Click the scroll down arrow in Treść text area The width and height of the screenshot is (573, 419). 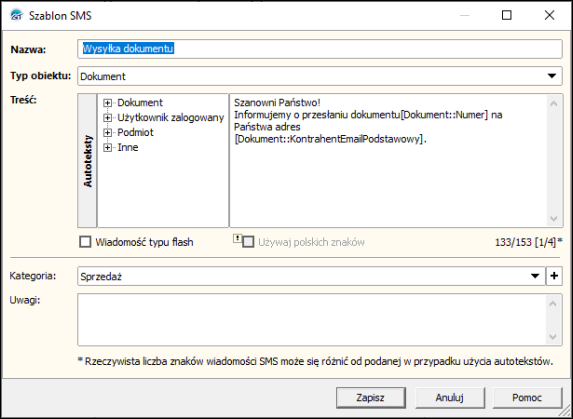click(x=553, y=219)
